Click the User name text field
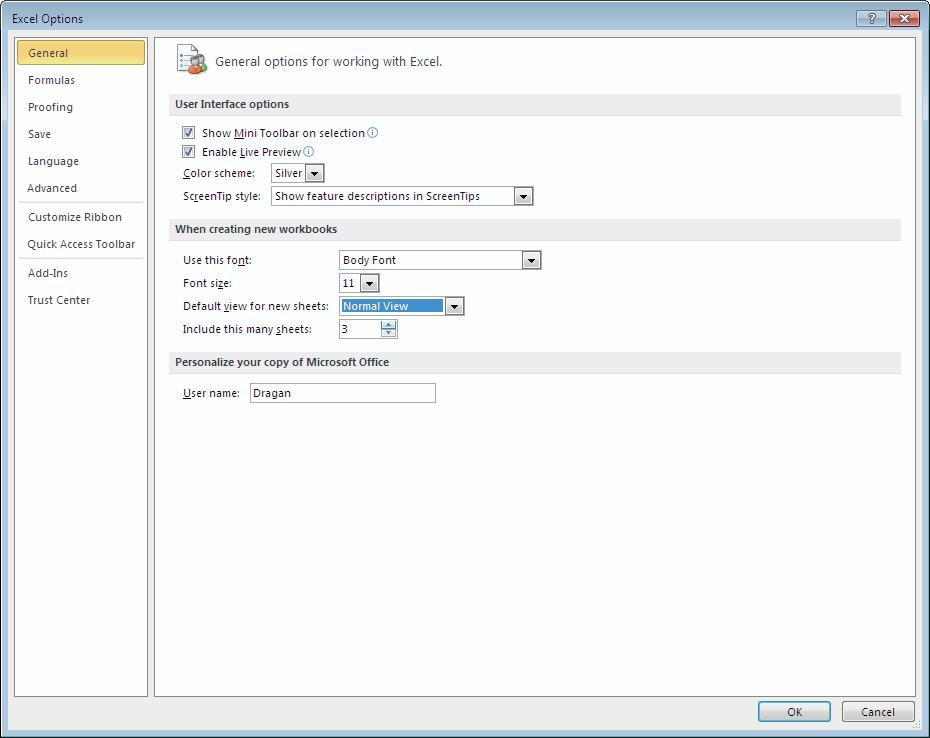Image resolution: width=930 pixels, height=738 pixels. tap(343, 393)
